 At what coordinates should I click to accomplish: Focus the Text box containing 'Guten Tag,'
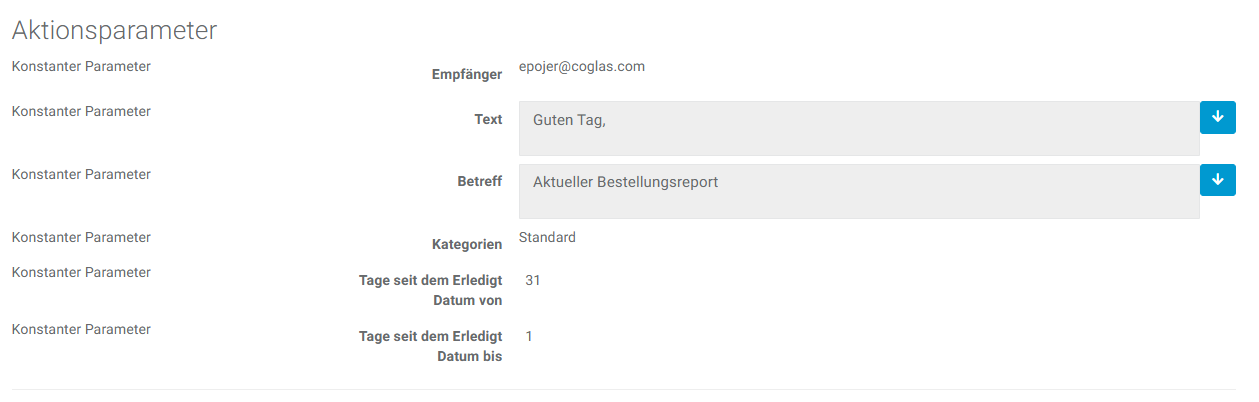click(x=858, y=128)
